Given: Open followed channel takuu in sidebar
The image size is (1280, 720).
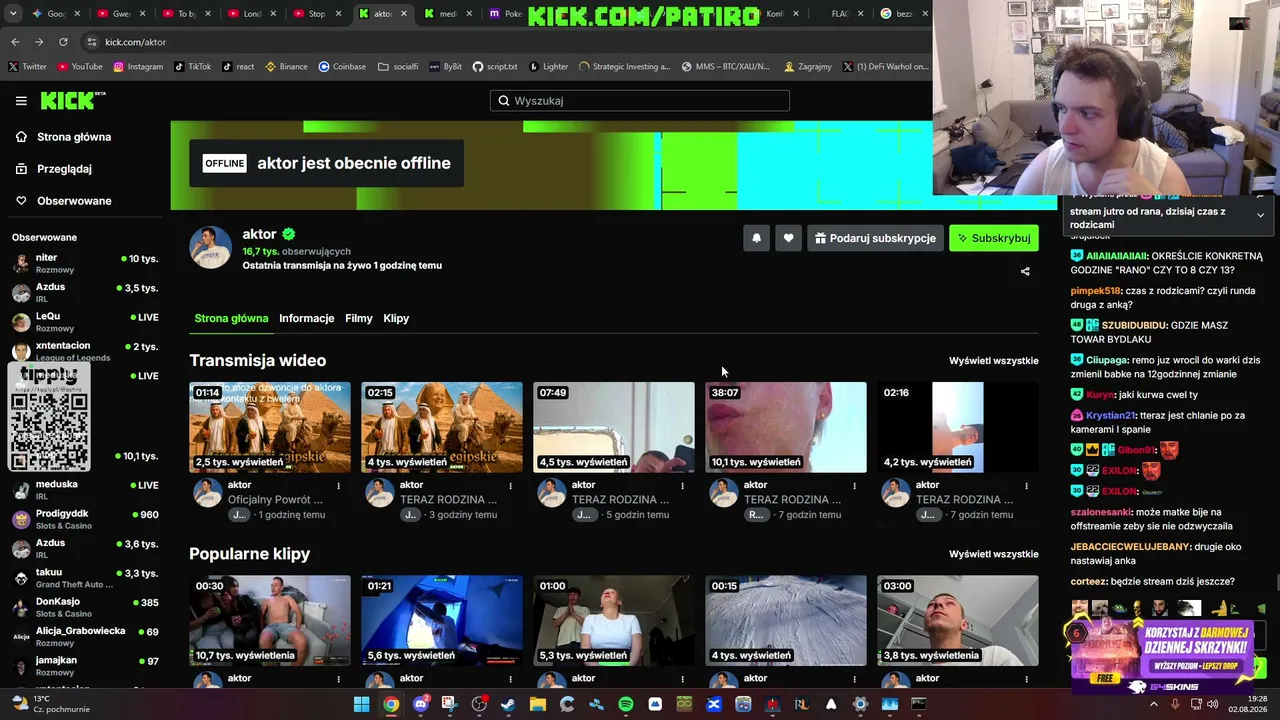Looking at the screenshot, I should tap(85, 577).
